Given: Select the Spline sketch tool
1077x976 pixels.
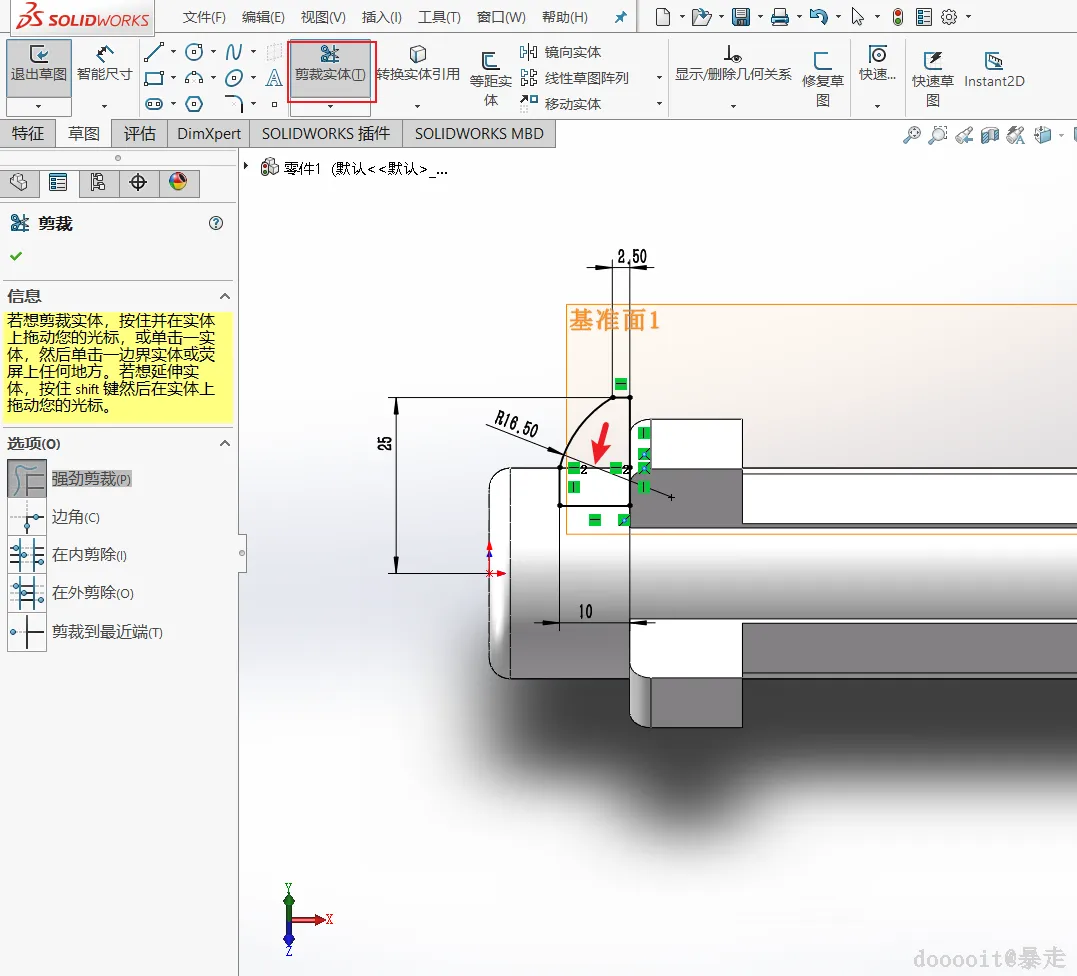Looking at the screenshot, I should coord(234,52).
